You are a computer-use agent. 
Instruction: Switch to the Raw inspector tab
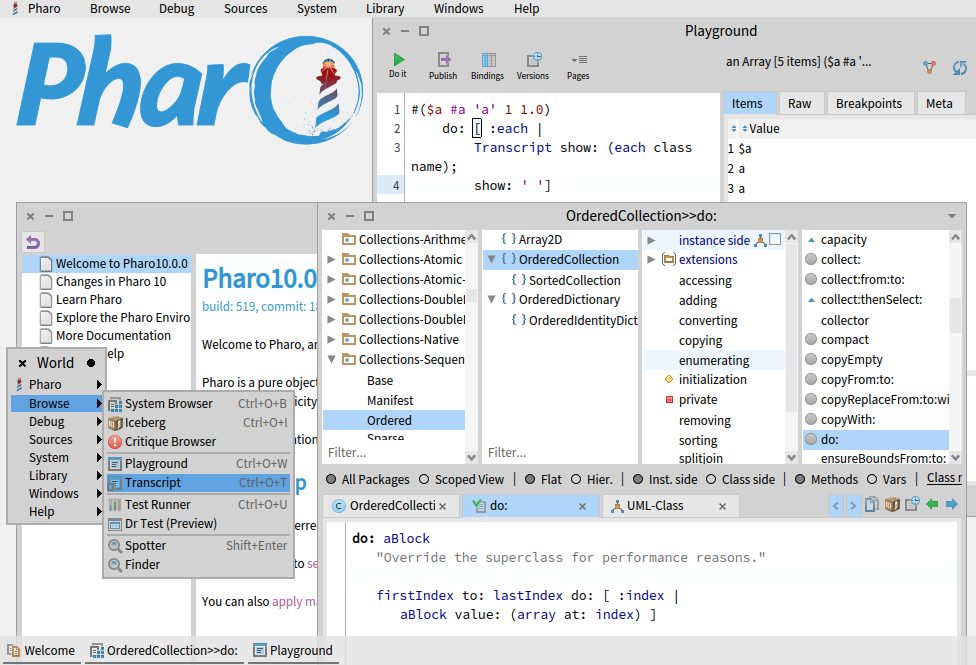[x=799, y=103]
